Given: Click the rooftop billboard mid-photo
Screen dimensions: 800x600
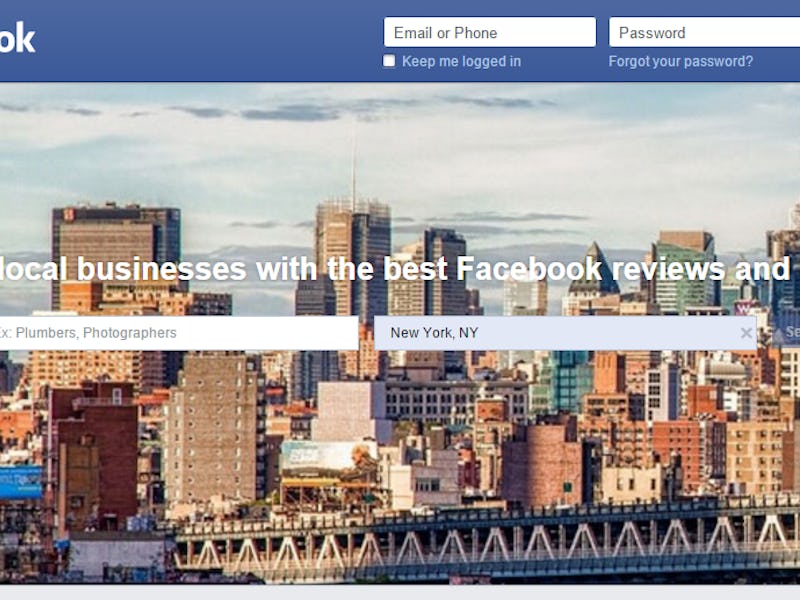Looking at the screenshot, I should click(329, 458).
